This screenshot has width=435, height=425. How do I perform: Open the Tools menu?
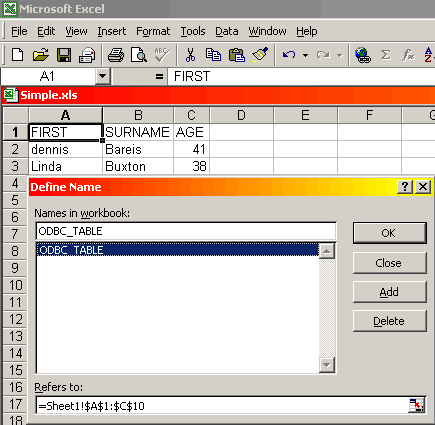(193, 31)
